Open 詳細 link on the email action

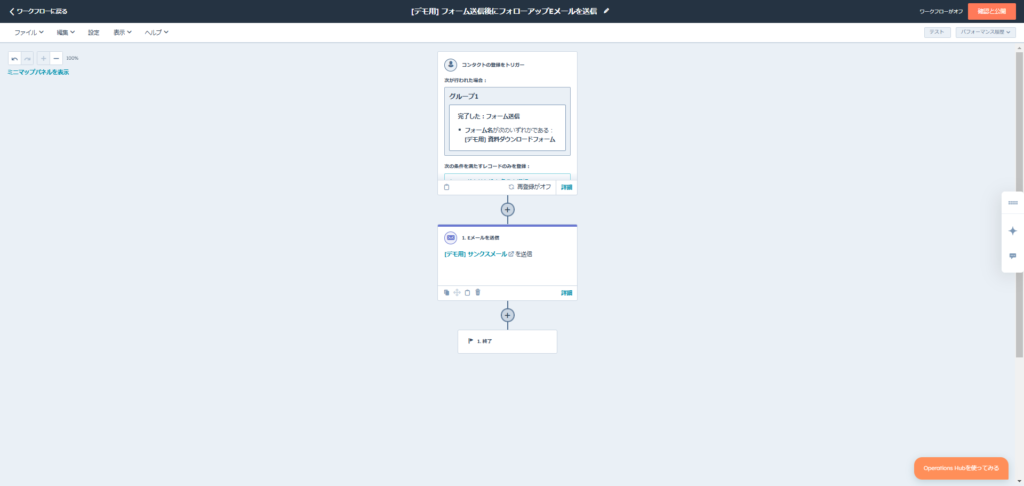(566, 293)
